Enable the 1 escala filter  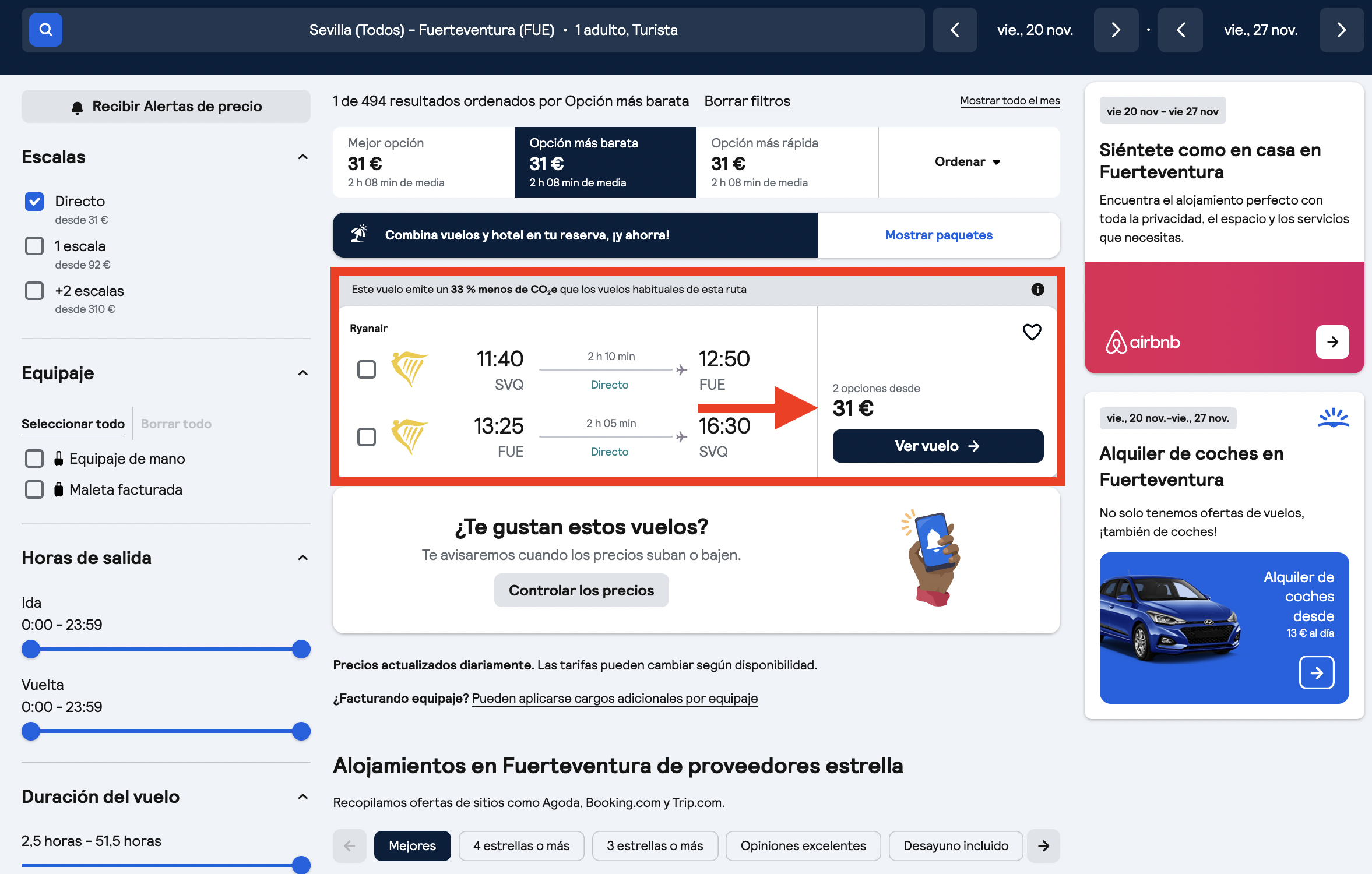click(34, 246)
